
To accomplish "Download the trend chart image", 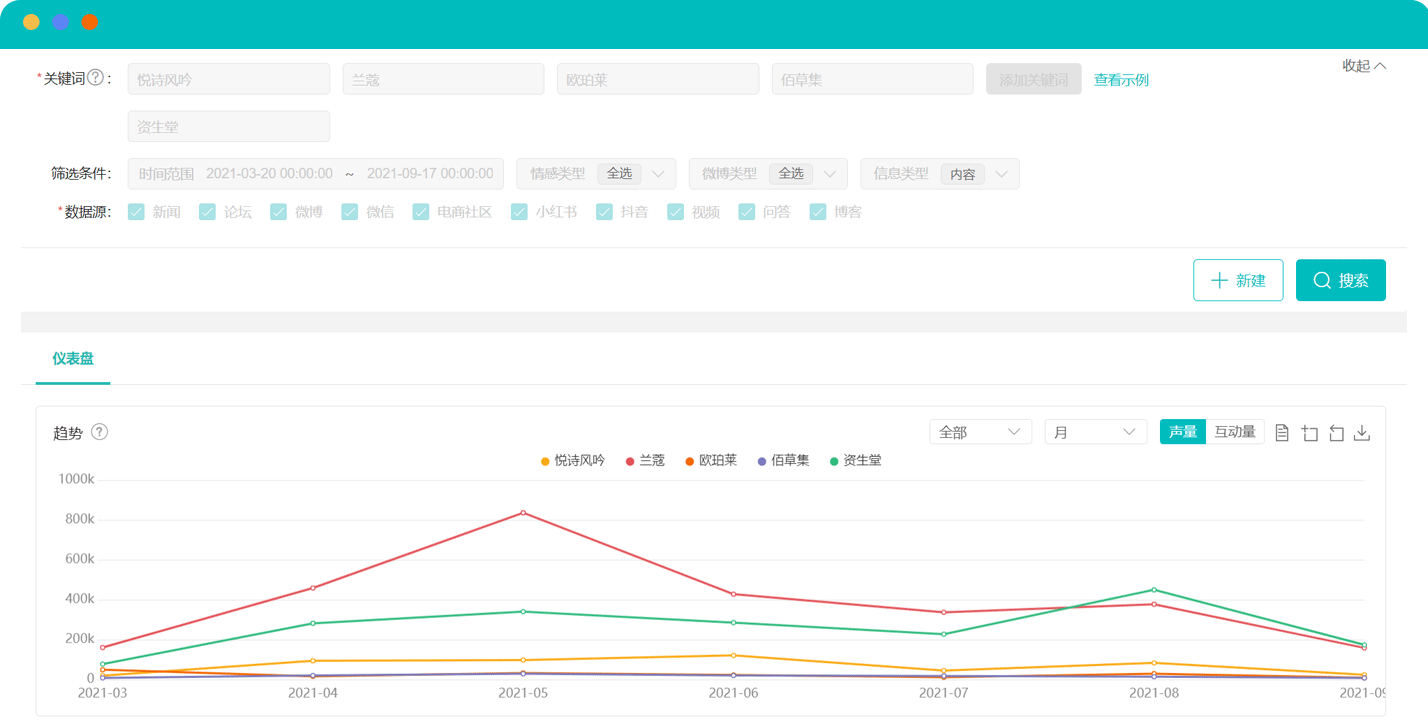I will (x=1361, y=433).
